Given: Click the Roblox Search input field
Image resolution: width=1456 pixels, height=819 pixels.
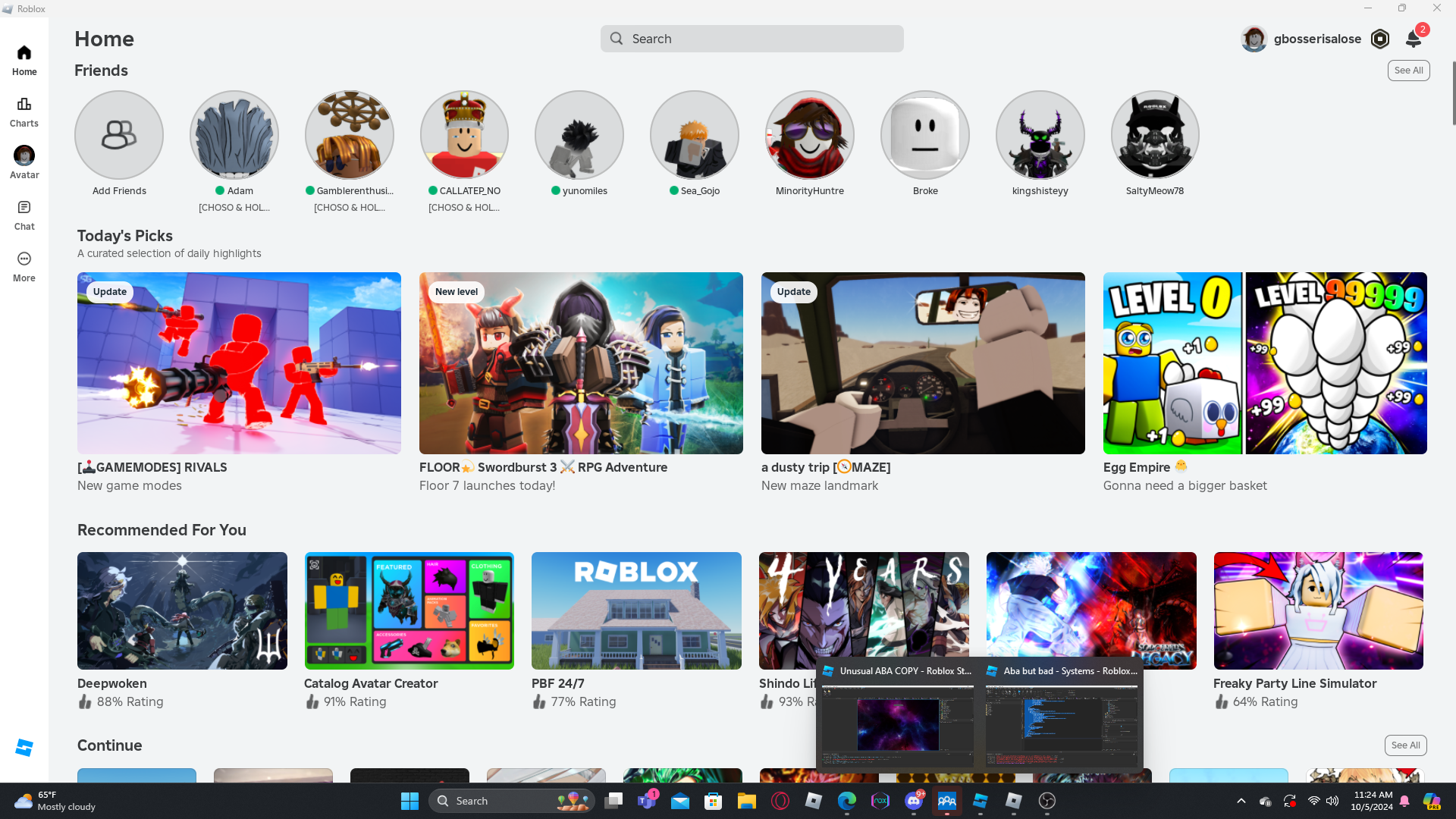Looking at the screenshot, I should pyautogui.click(x=752, y=39).
